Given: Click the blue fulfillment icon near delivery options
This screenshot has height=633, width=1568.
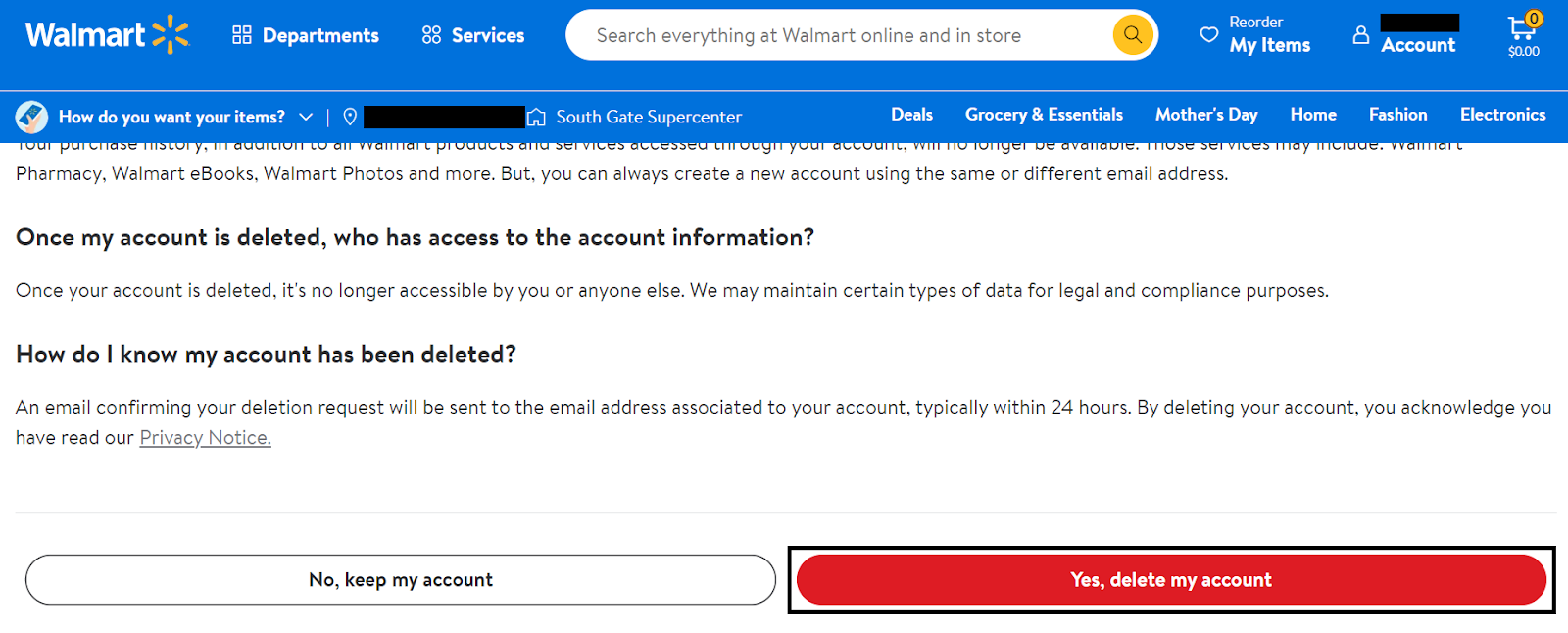Looking at the screenshot, I should tap(30, 117).
